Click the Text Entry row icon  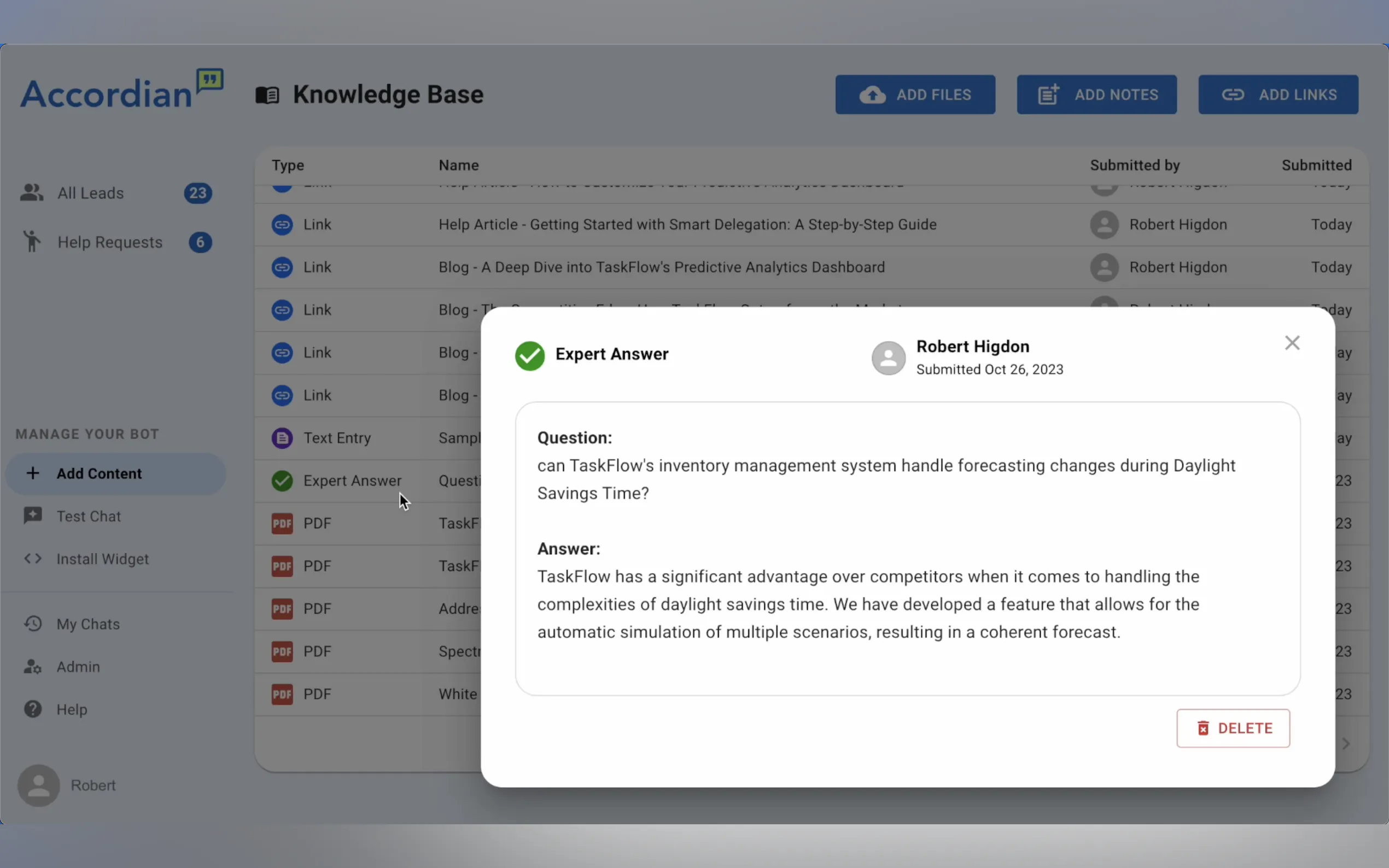click(x=282, y=438)
